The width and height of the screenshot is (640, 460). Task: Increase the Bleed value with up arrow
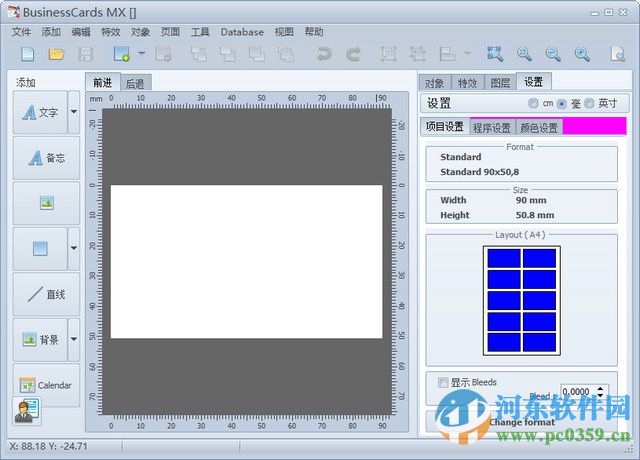(x=600, y=389)
